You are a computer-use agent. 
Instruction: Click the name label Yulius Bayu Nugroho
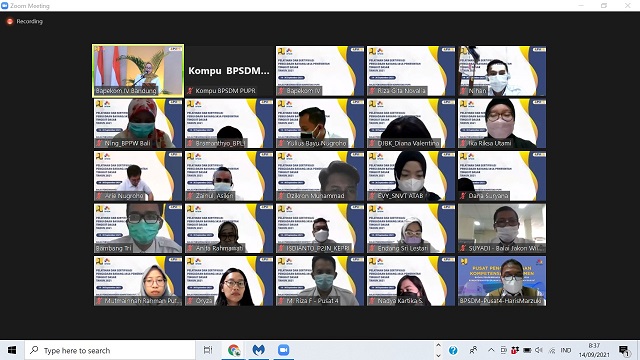tap(316, 143)
